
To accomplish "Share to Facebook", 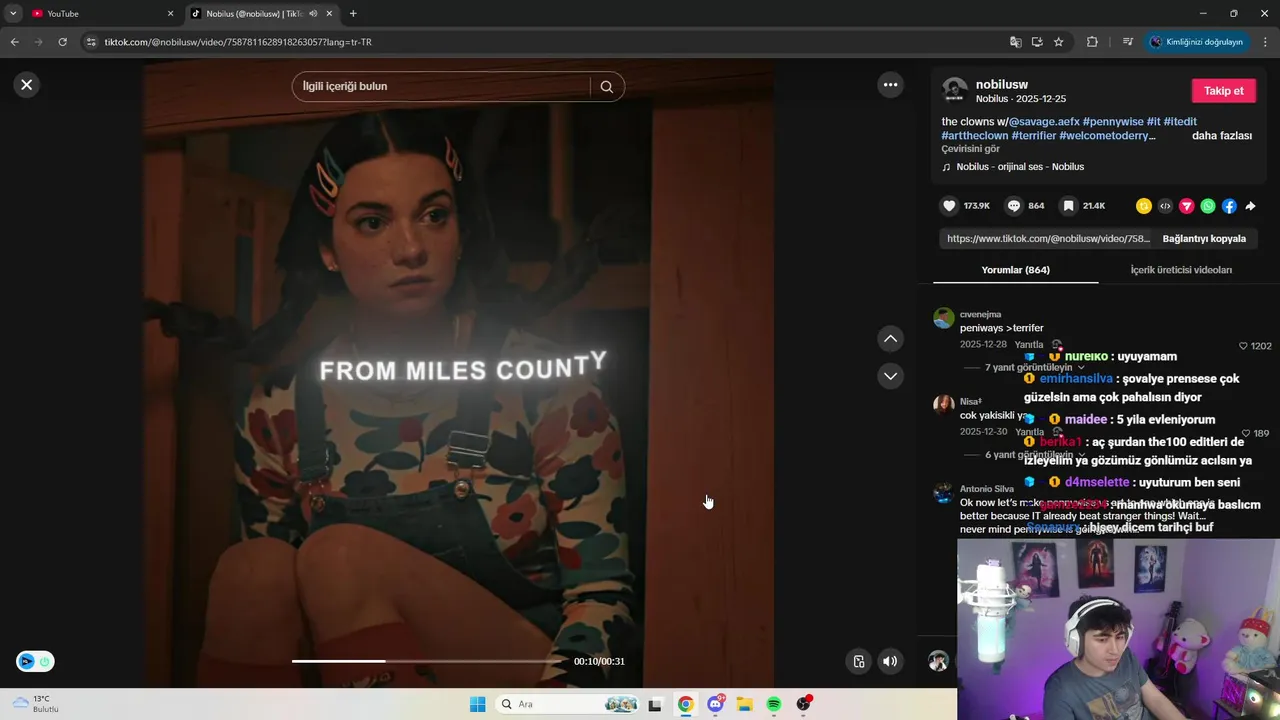I will [1229, 206].
